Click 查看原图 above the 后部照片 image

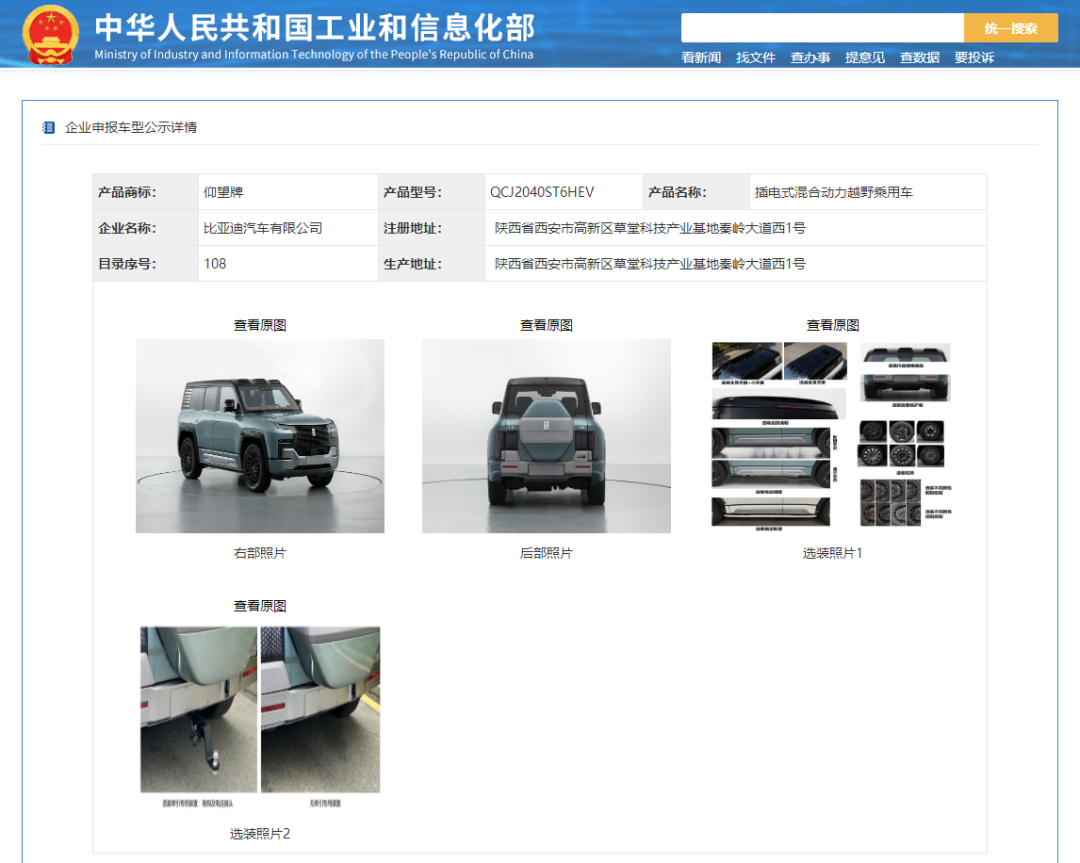(x=546, y=325)
